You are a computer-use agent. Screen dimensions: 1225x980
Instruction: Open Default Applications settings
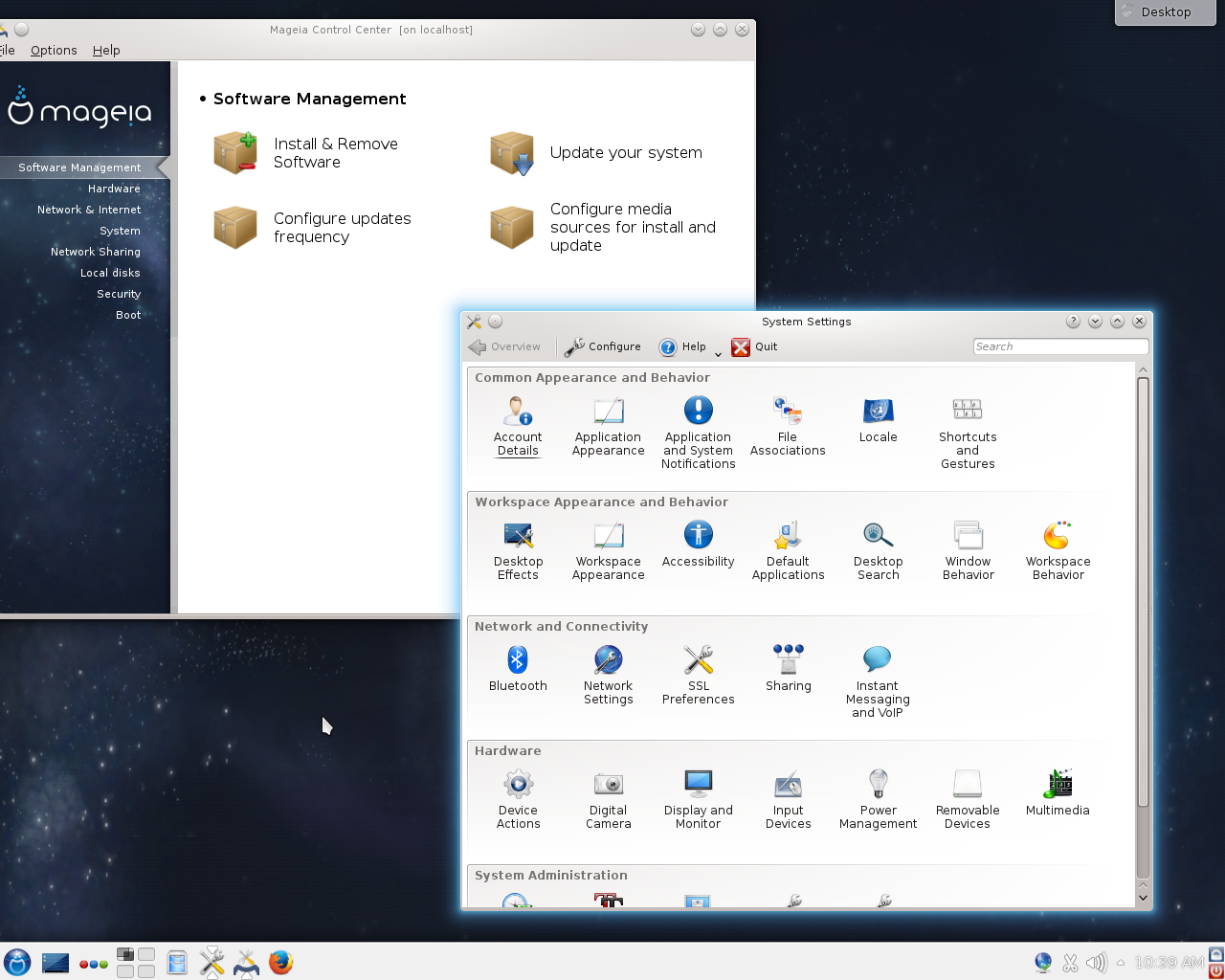point(788,551)
